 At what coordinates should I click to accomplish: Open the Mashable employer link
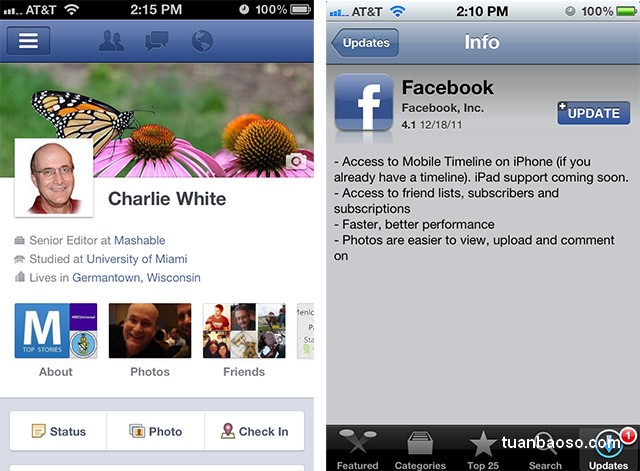click(140, 240)
